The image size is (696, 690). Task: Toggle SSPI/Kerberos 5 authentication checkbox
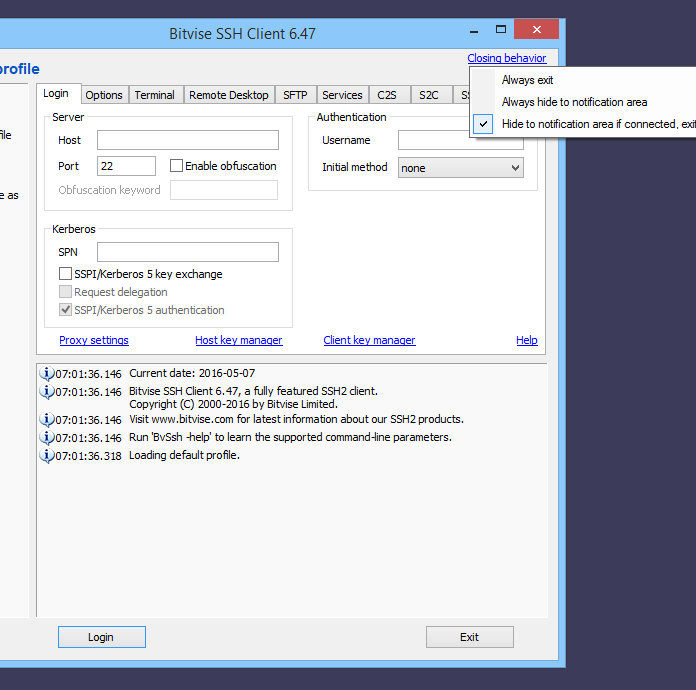click(65, 309)
